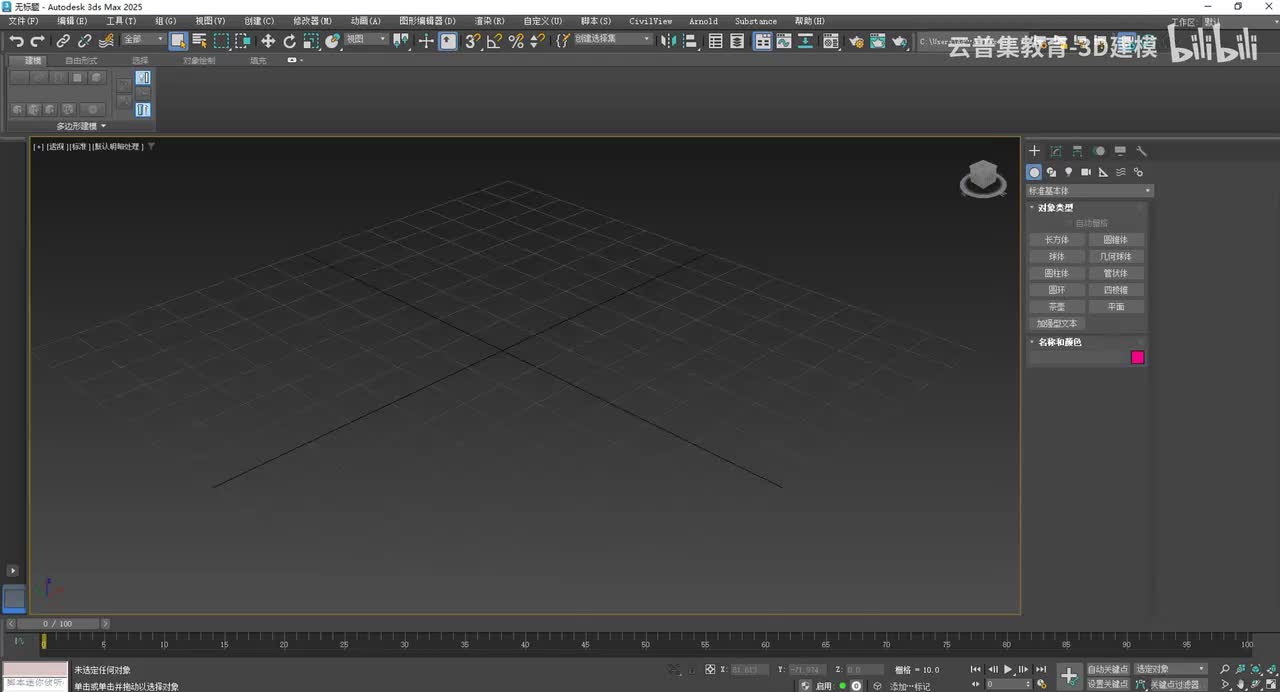Open the 全部 selection filter dropdown
Image resolution: width=1280 pixels, height=692 pixels.
pos(143,40)
